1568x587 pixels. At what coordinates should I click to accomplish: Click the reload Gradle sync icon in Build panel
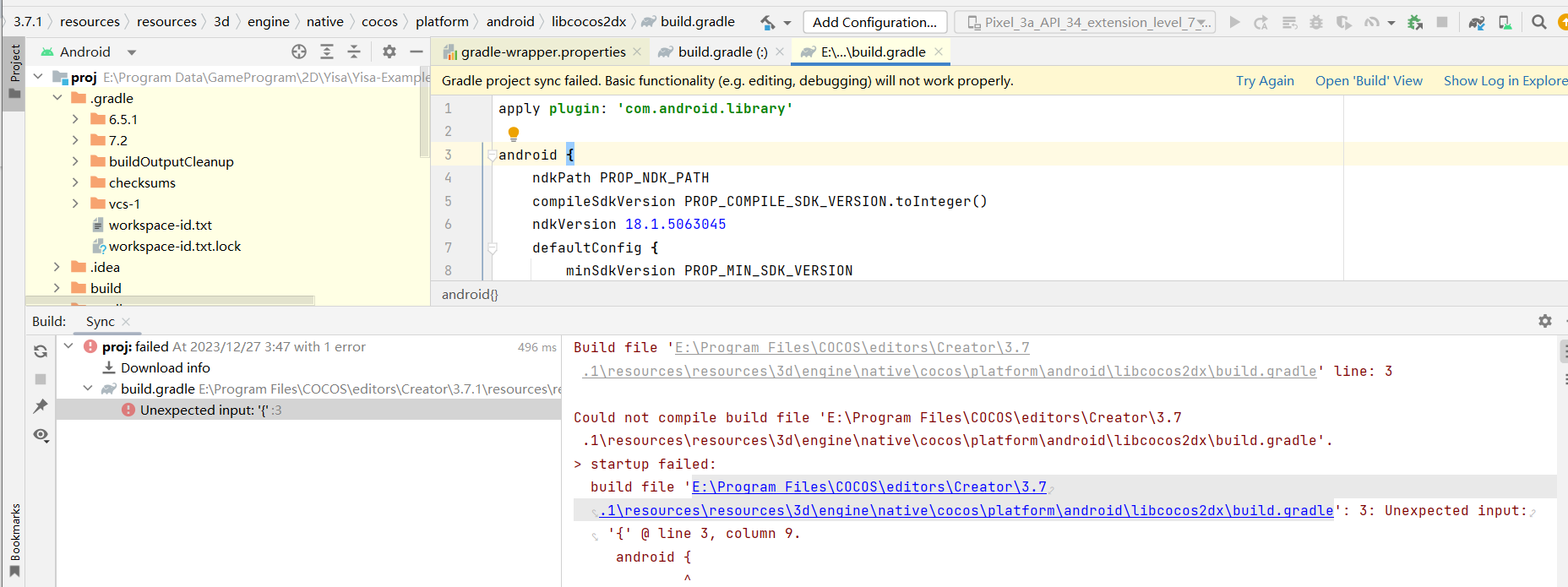[41, 351]
